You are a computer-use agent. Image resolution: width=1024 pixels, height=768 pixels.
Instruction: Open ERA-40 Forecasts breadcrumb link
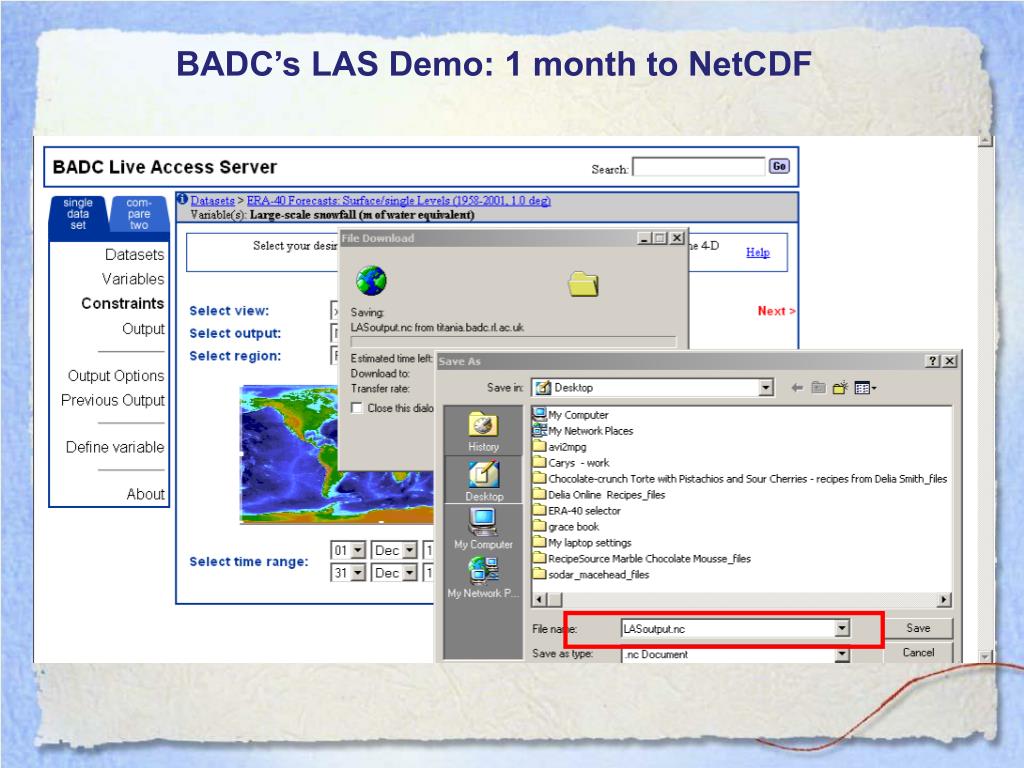point(398,200)
